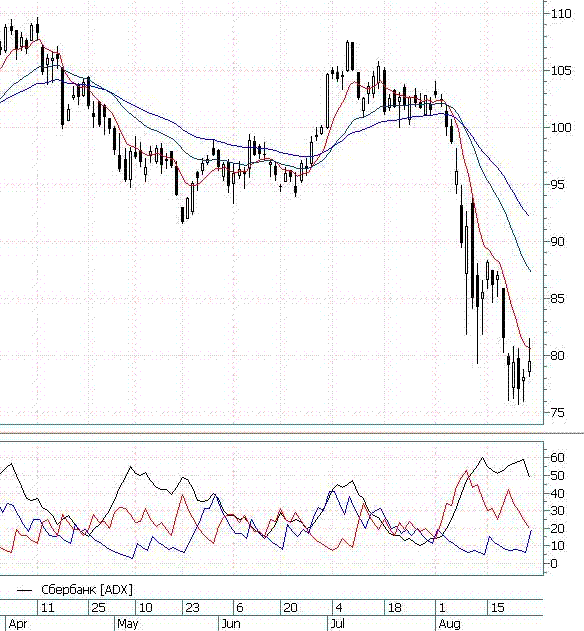
Task: Click the 100 price level label
Action: [561, 128]
